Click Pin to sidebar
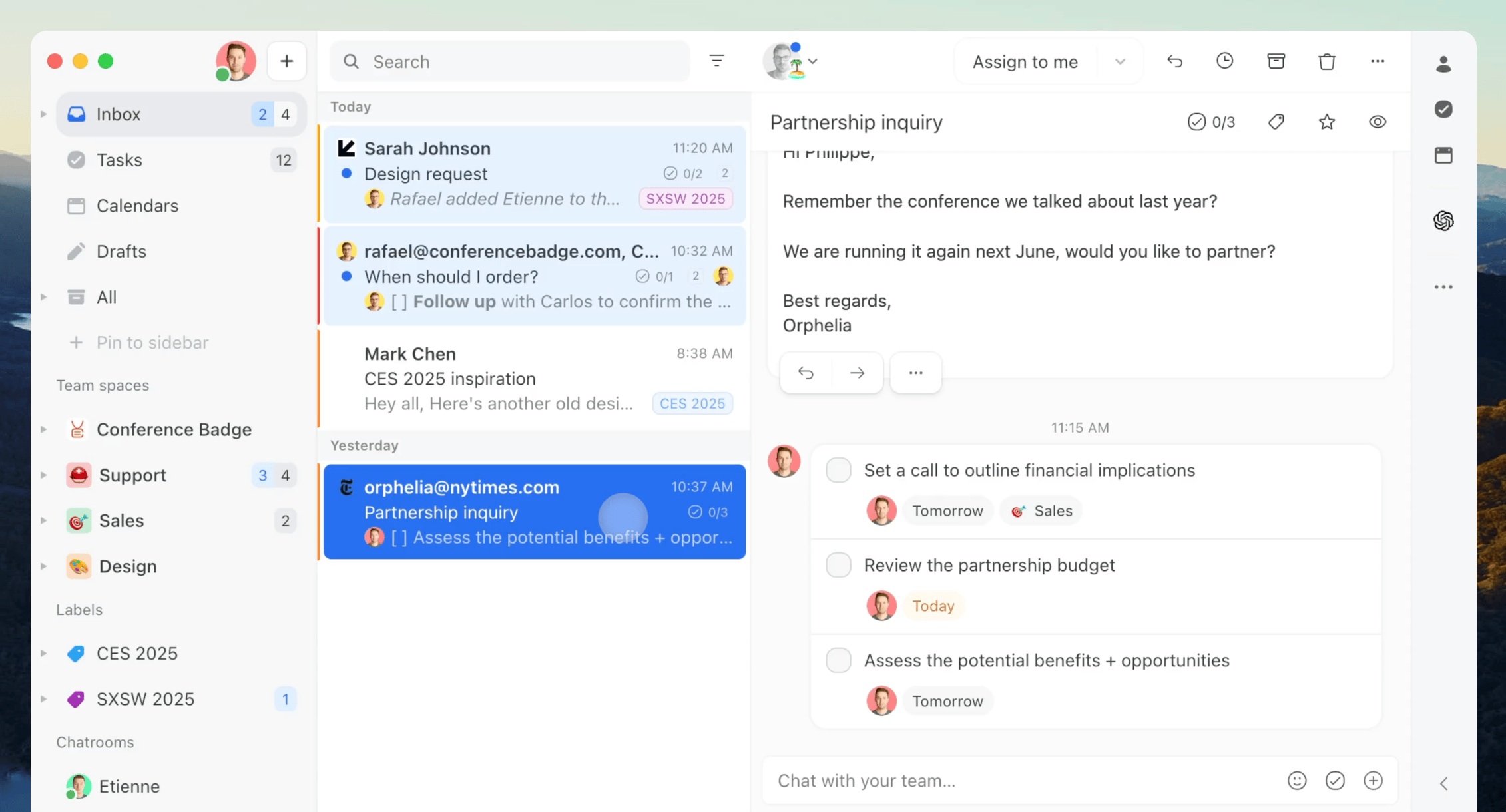 (x=152, y=343)
